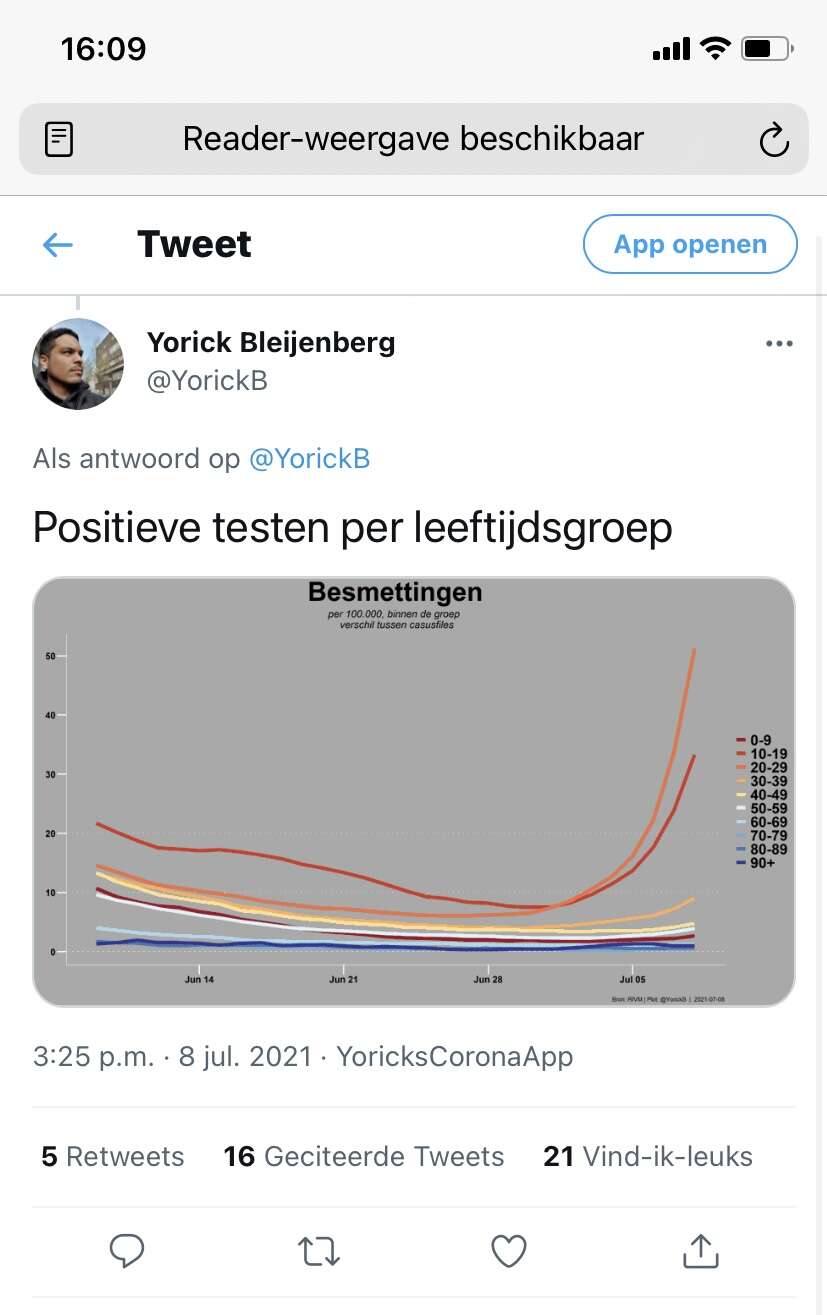Image resolution: width=827 pixels, height=1315 pixels.
Task: Open reader view page icon
Action: (59, 139)
